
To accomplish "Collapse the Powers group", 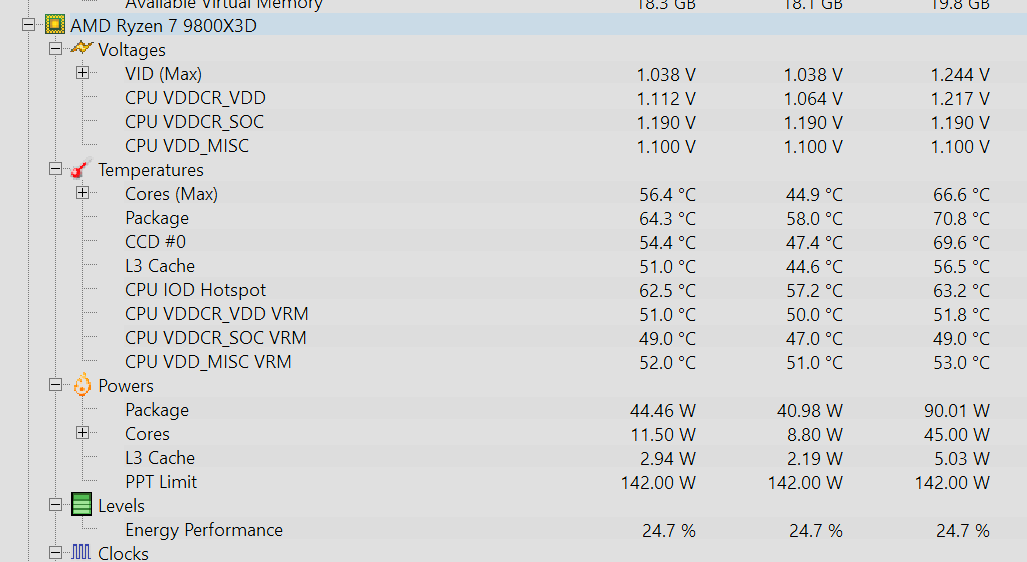I will (x=55, y=385).
